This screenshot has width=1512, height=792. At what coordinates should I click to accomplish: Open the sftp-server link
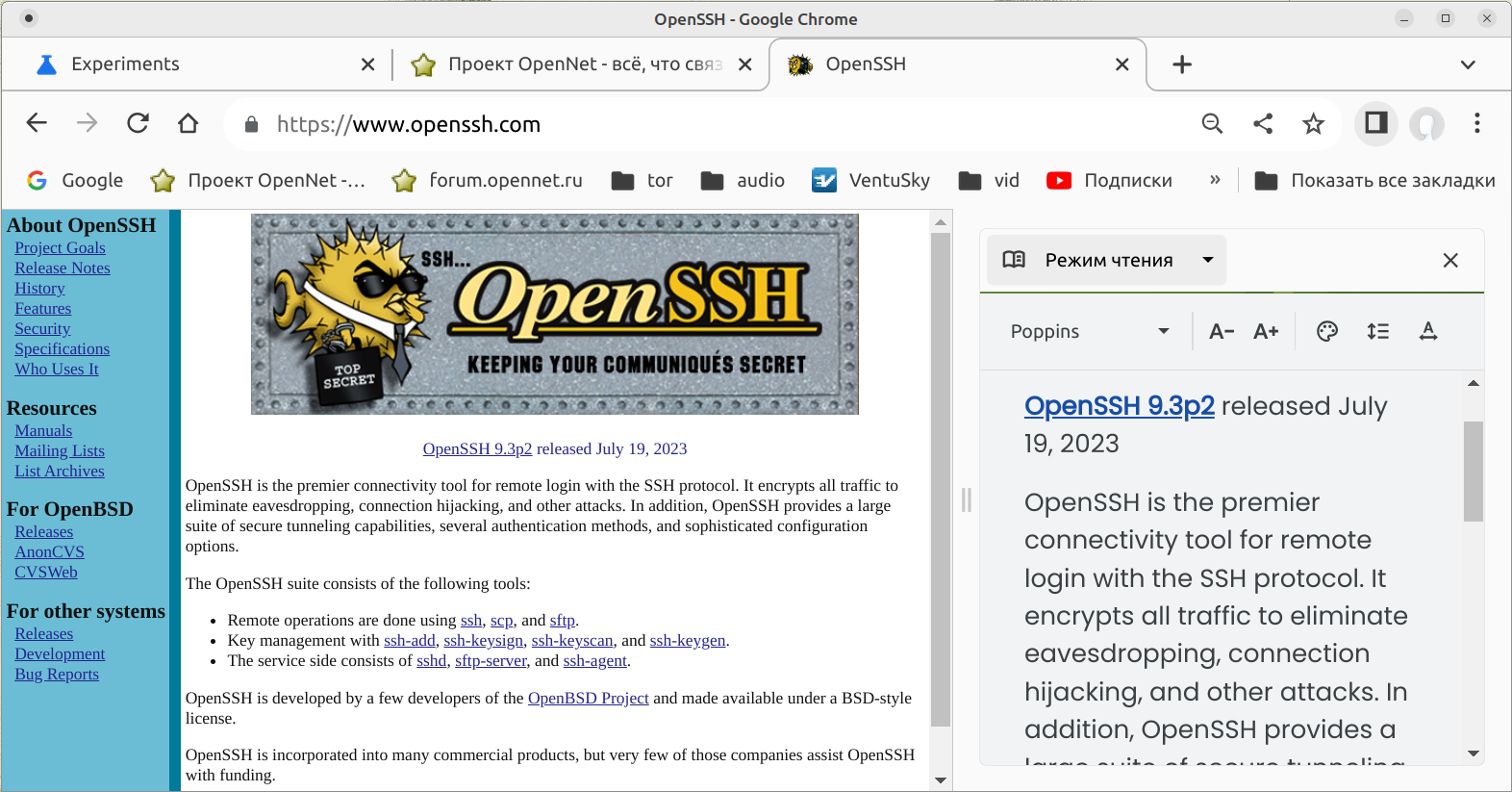tap(491, 661)
